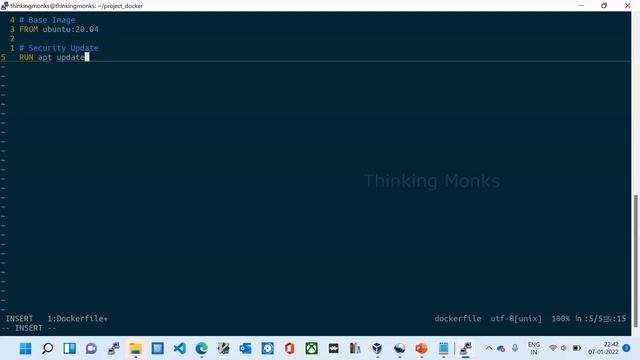Open the blue square app beside File Explorer
Screen dimensions: 640x360
coord(158,349)
